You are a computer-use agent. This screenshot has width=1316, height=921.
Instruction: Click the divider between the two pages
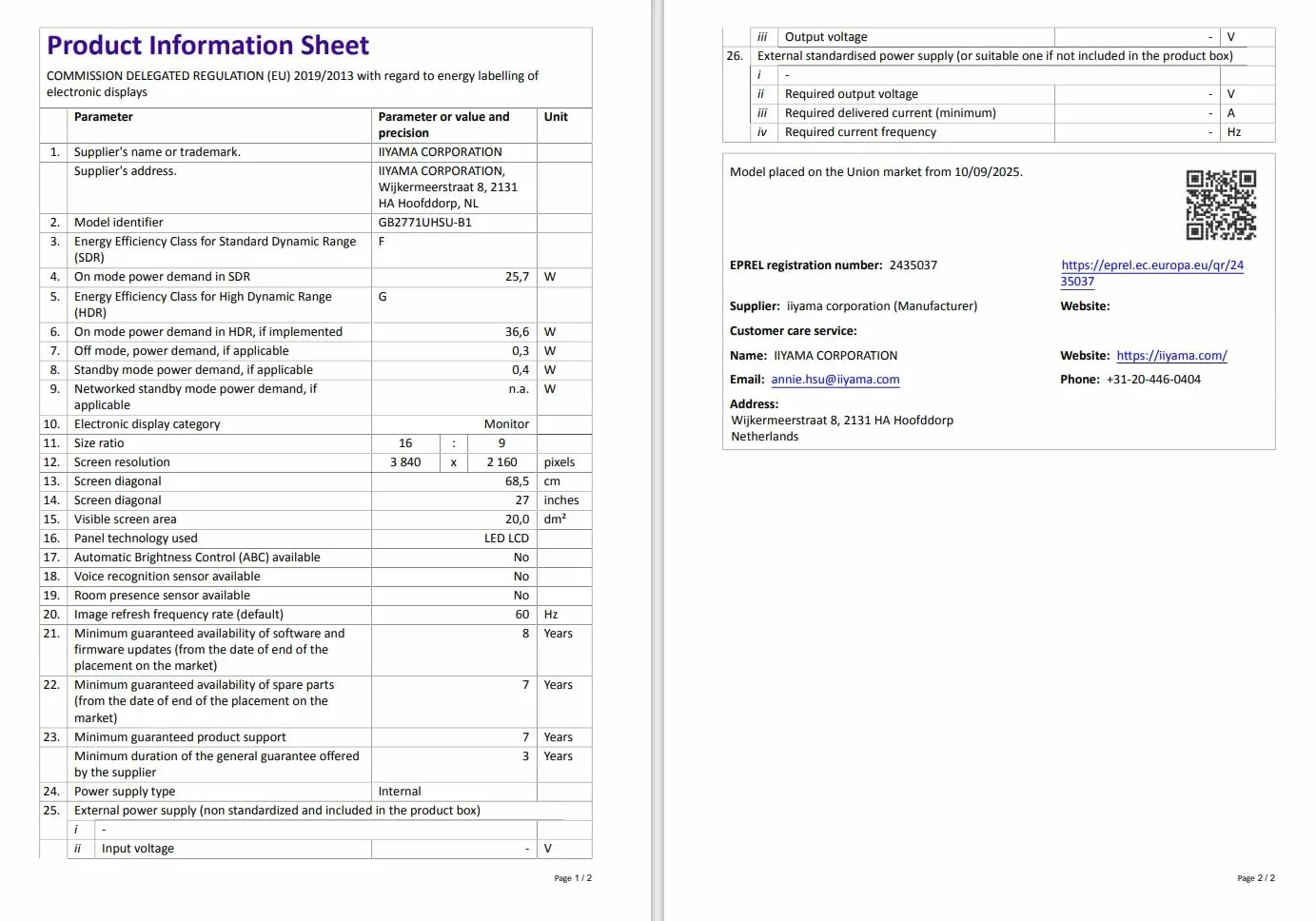658,460
